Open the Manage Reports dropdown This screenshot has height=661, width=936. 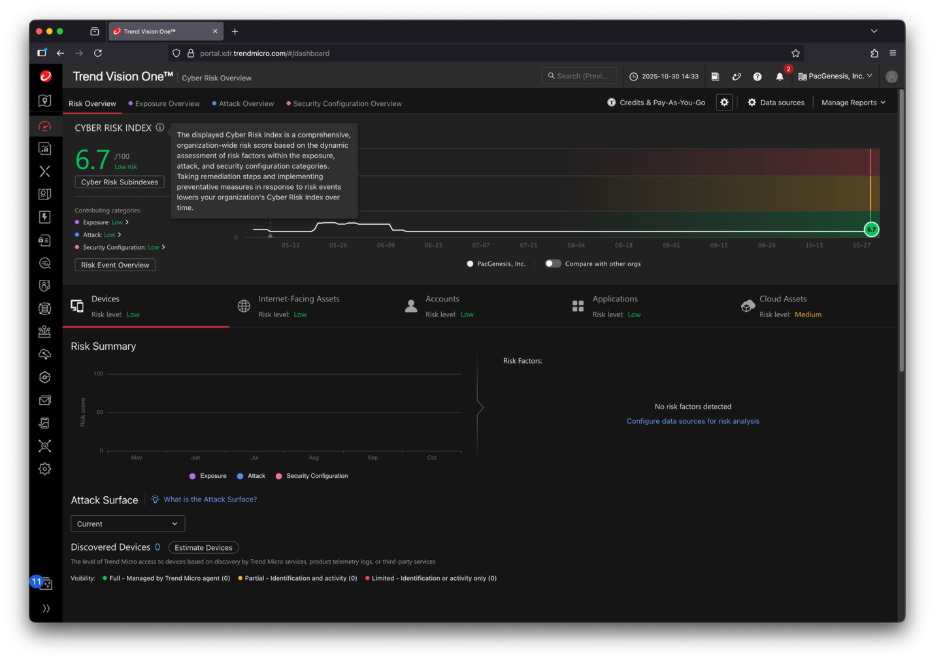tap(853, 103)
